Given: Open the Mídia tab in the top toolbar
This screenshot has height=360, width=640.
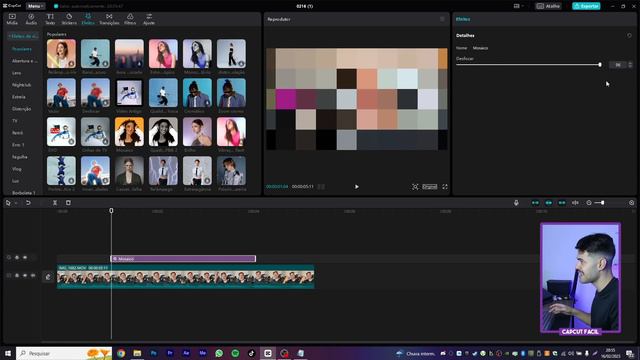Looking at the screenshot, I should [x=12, y=19].
